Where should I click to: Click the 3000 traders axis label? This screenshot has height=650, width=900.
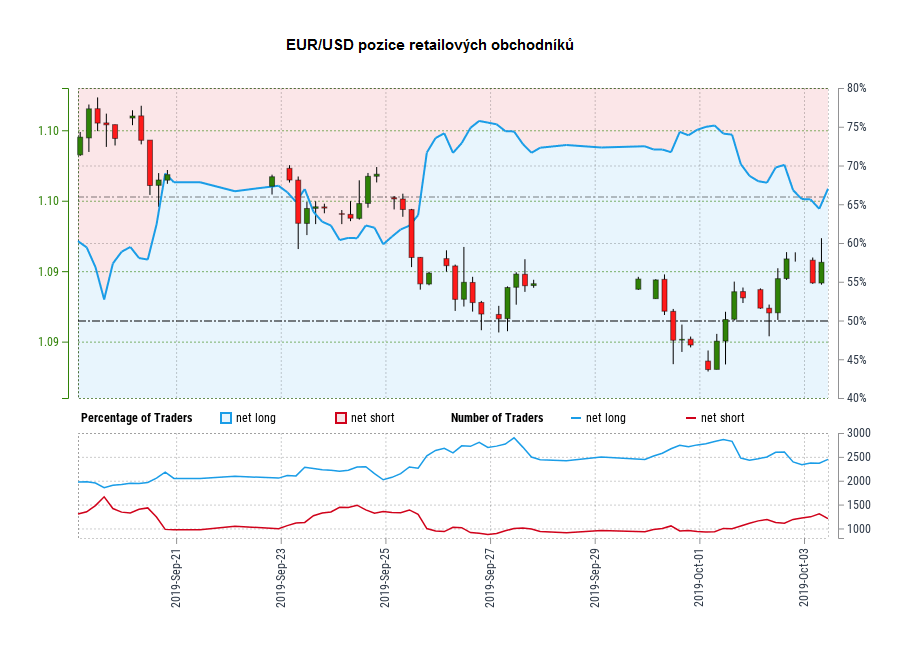tap(859, 434)
